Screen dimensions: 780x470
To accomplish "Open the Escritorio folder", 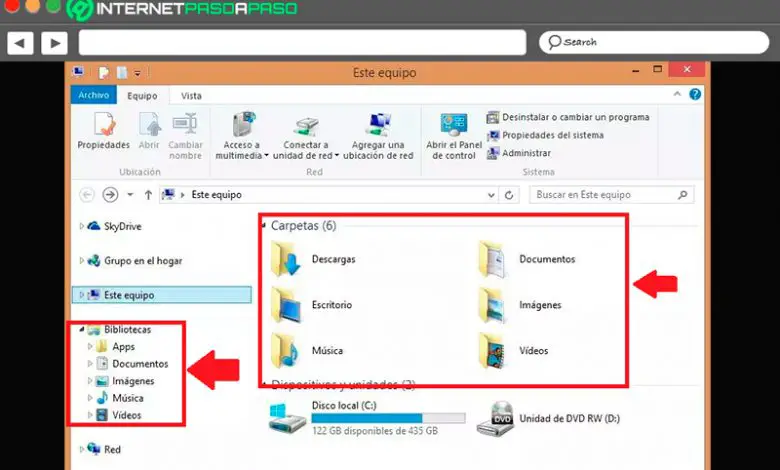I will pyautogui.click(x=311, y=305).
